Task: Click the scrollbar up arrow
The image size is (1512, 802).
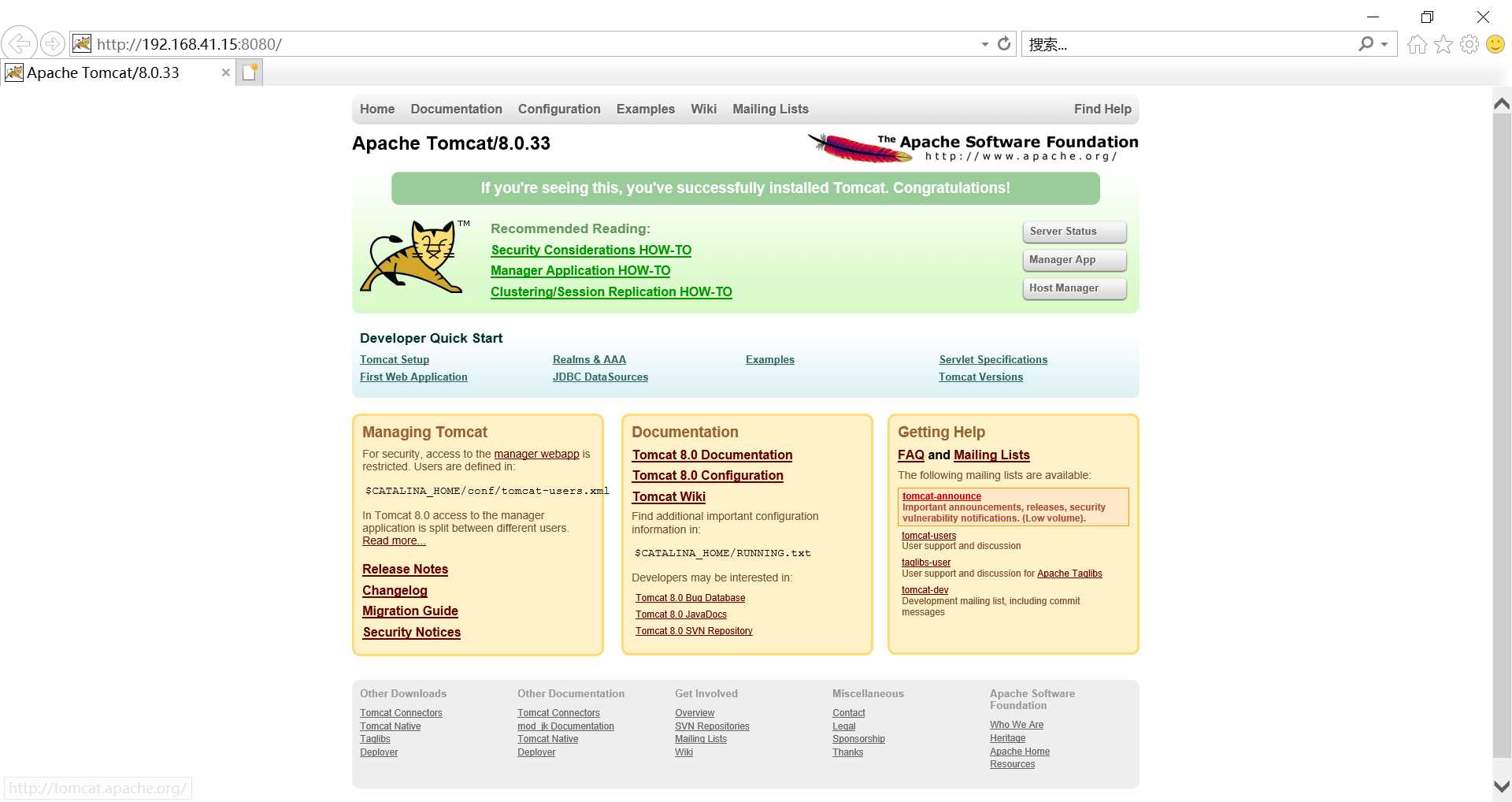Action: (1502, 104)
